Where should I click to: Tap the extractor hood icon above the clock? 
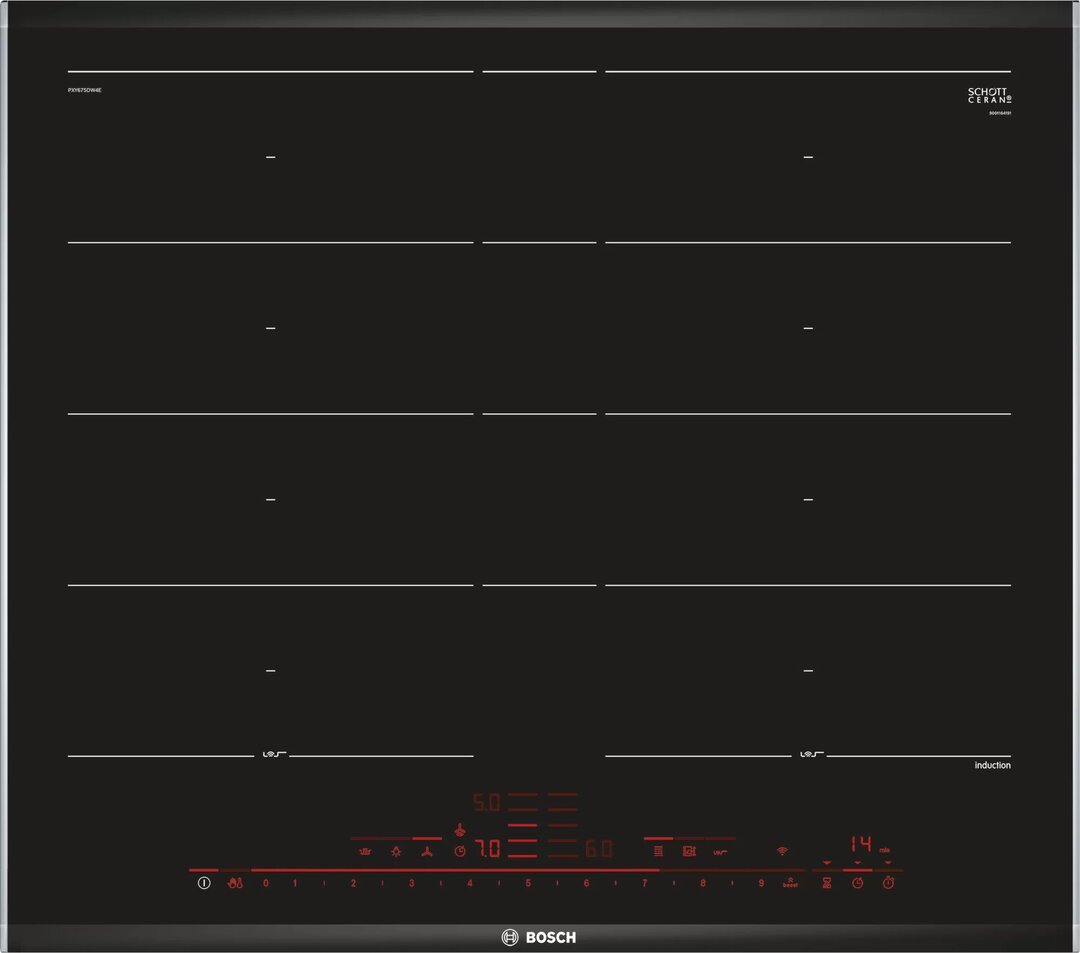pyautogui.click(x=460, y=830)
